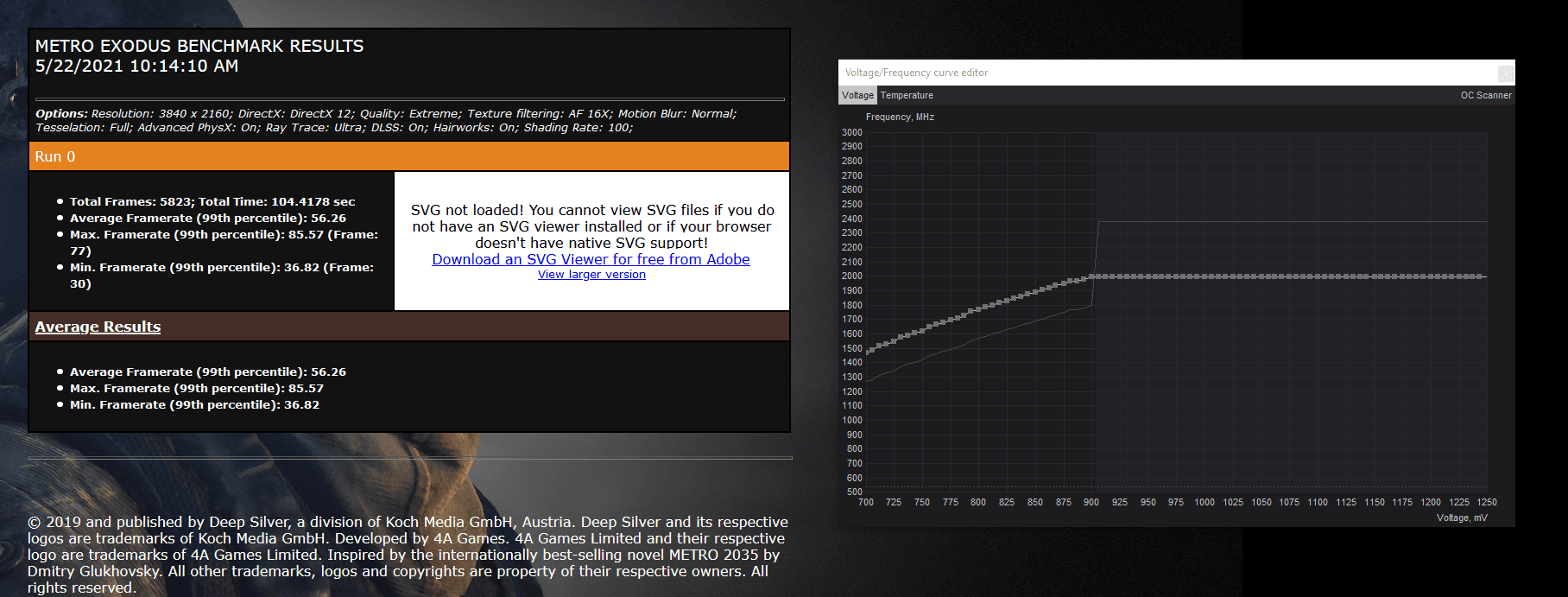Select the first curve point at 700 mV
This screenshot has height=597, width=1568.
868,352
